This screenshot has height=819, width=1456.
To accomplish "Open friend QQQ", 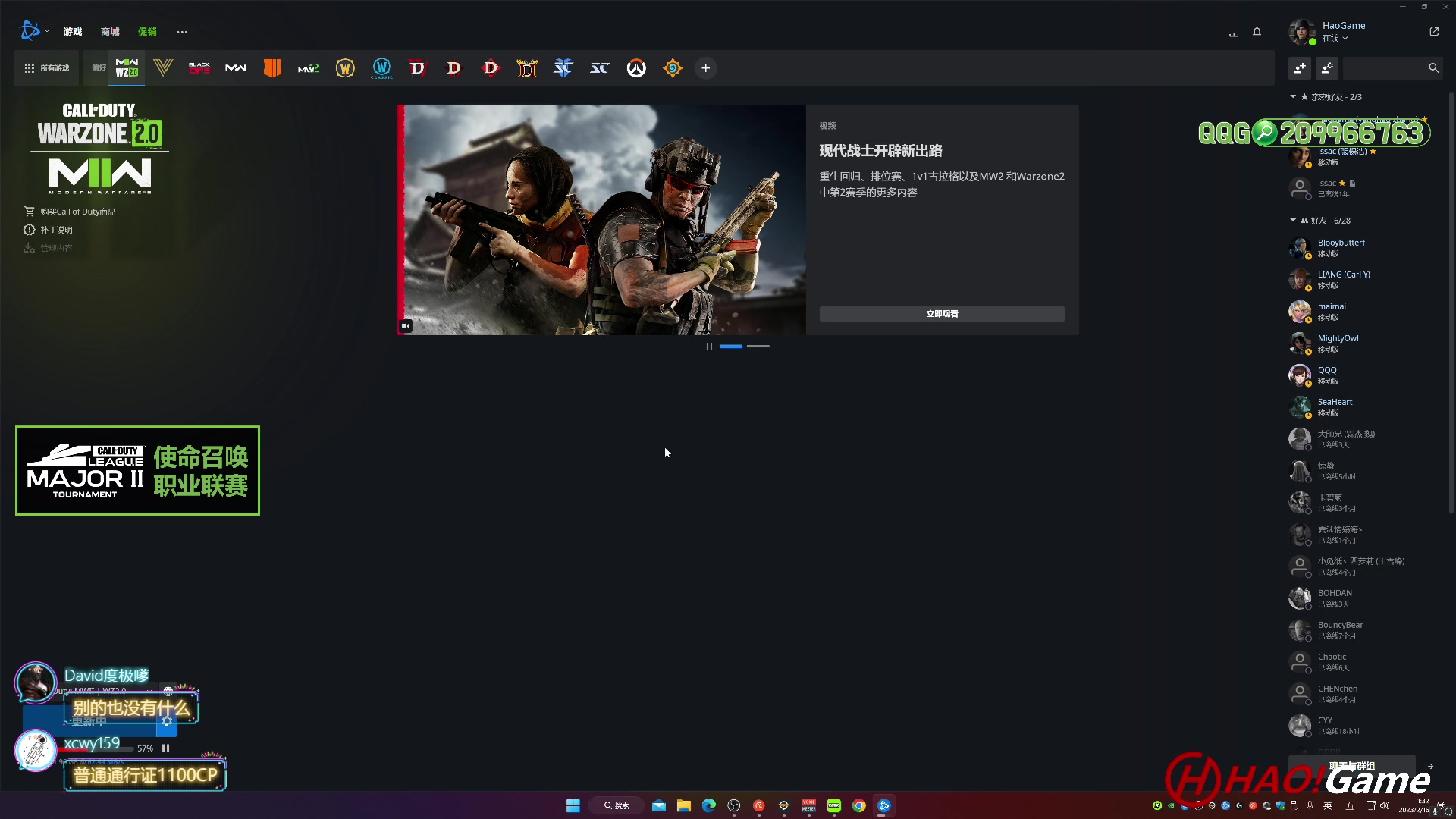I will [x=1365, y=375].
